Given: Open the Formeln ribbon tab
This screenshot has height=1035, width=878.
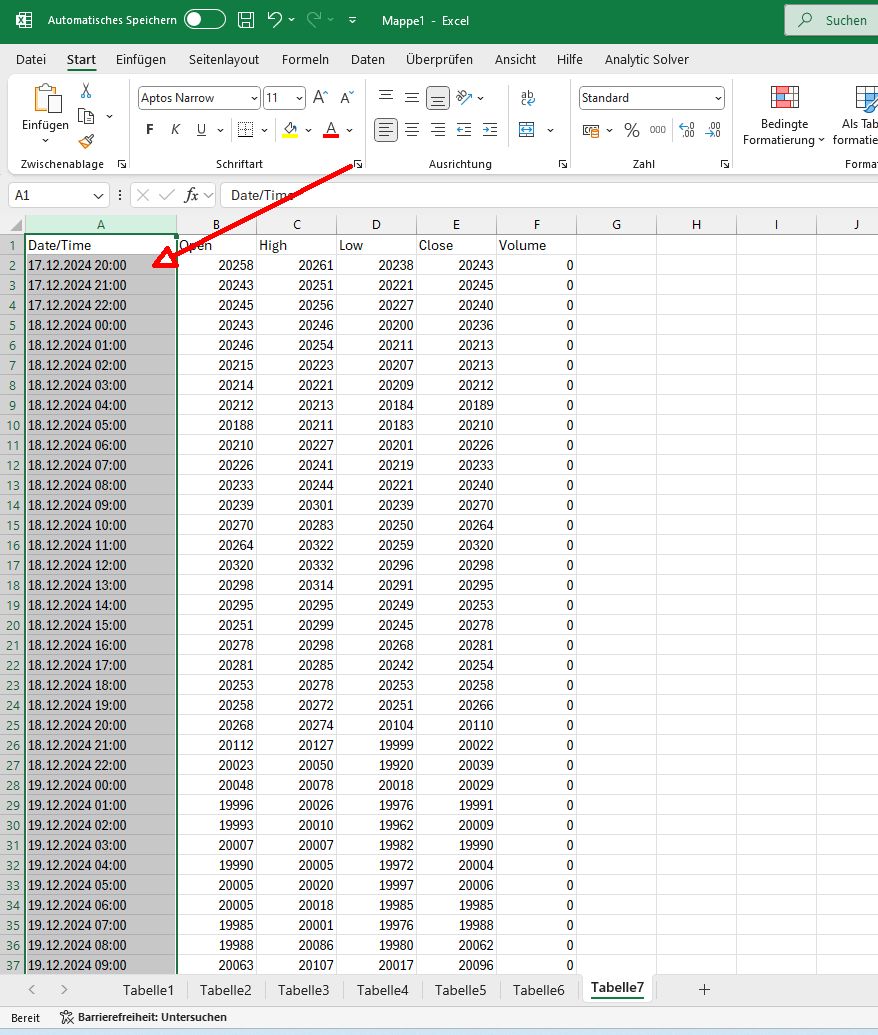Looking at the screenshot, I should 305,60.
